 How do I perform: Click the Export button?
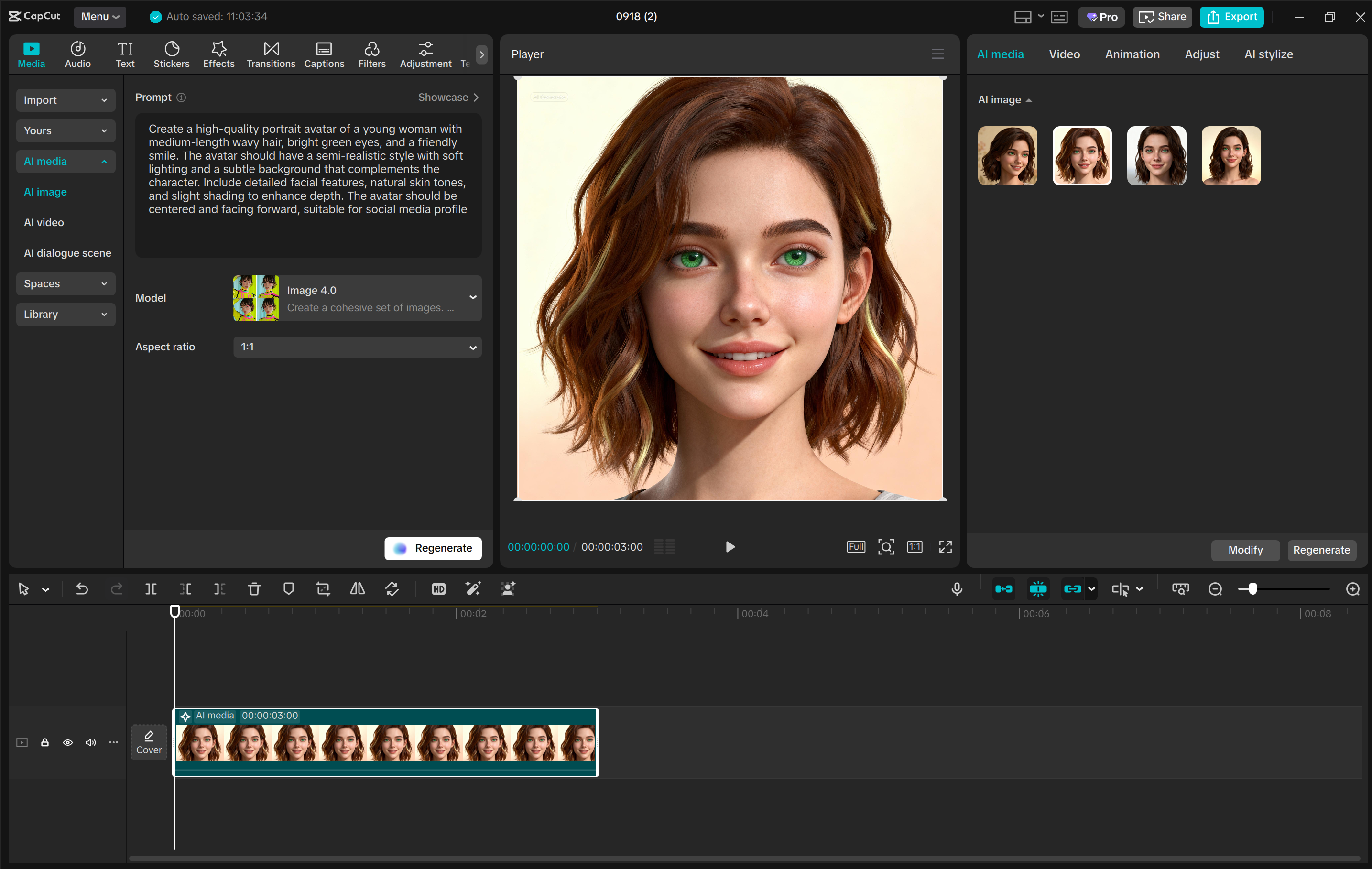pos(1232,17)
